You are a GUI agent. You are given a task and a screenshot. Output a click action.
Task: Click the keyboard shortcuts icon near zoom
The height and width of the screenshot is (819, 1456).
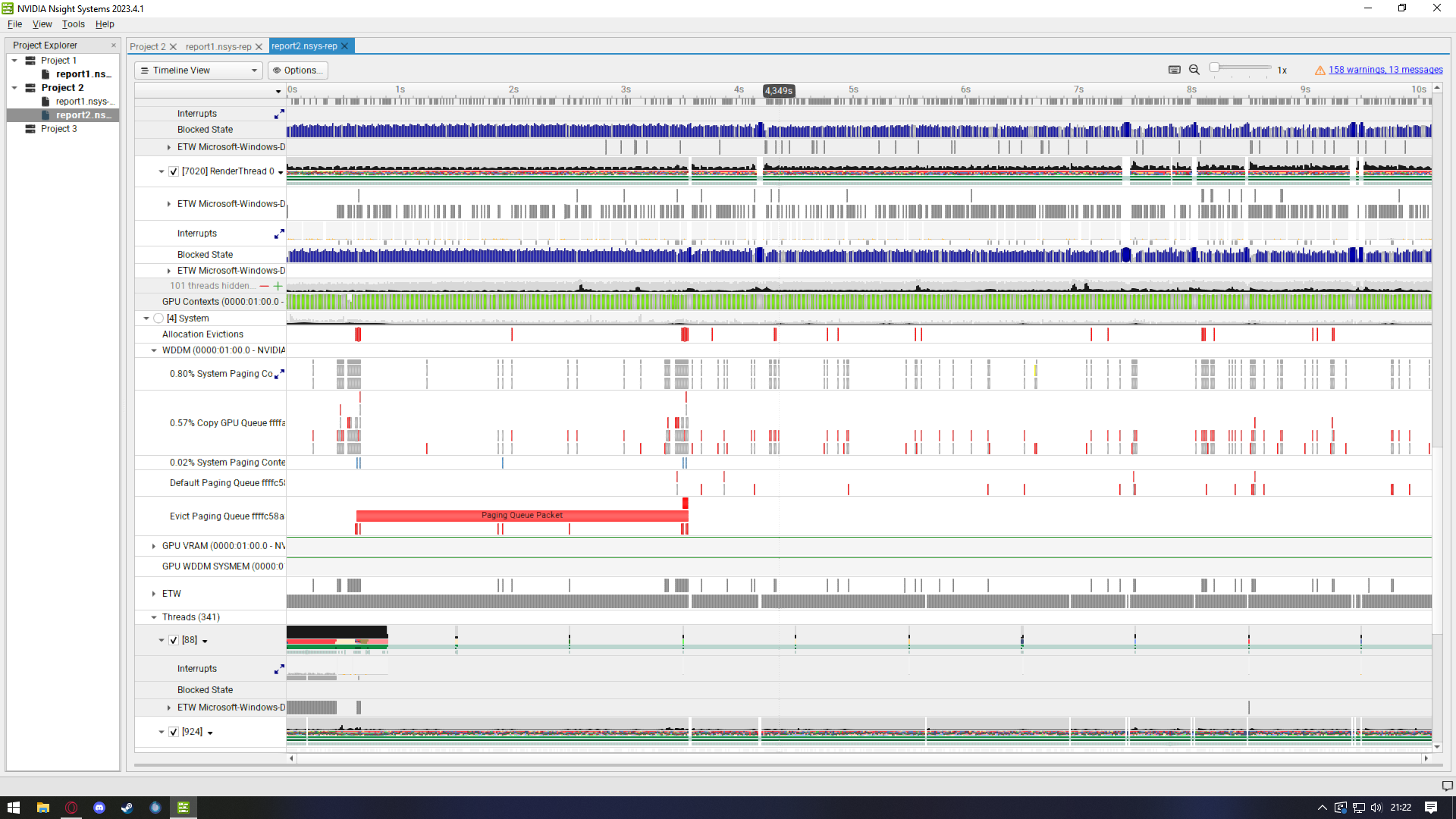(1175, 70)
